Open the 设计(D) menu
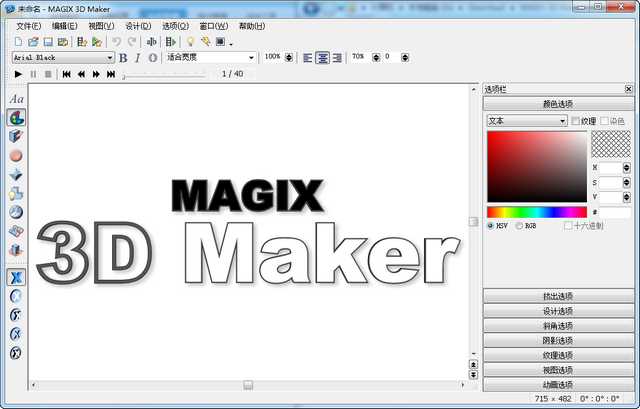This screenshot has width=640, height=409. coord(138,26)
